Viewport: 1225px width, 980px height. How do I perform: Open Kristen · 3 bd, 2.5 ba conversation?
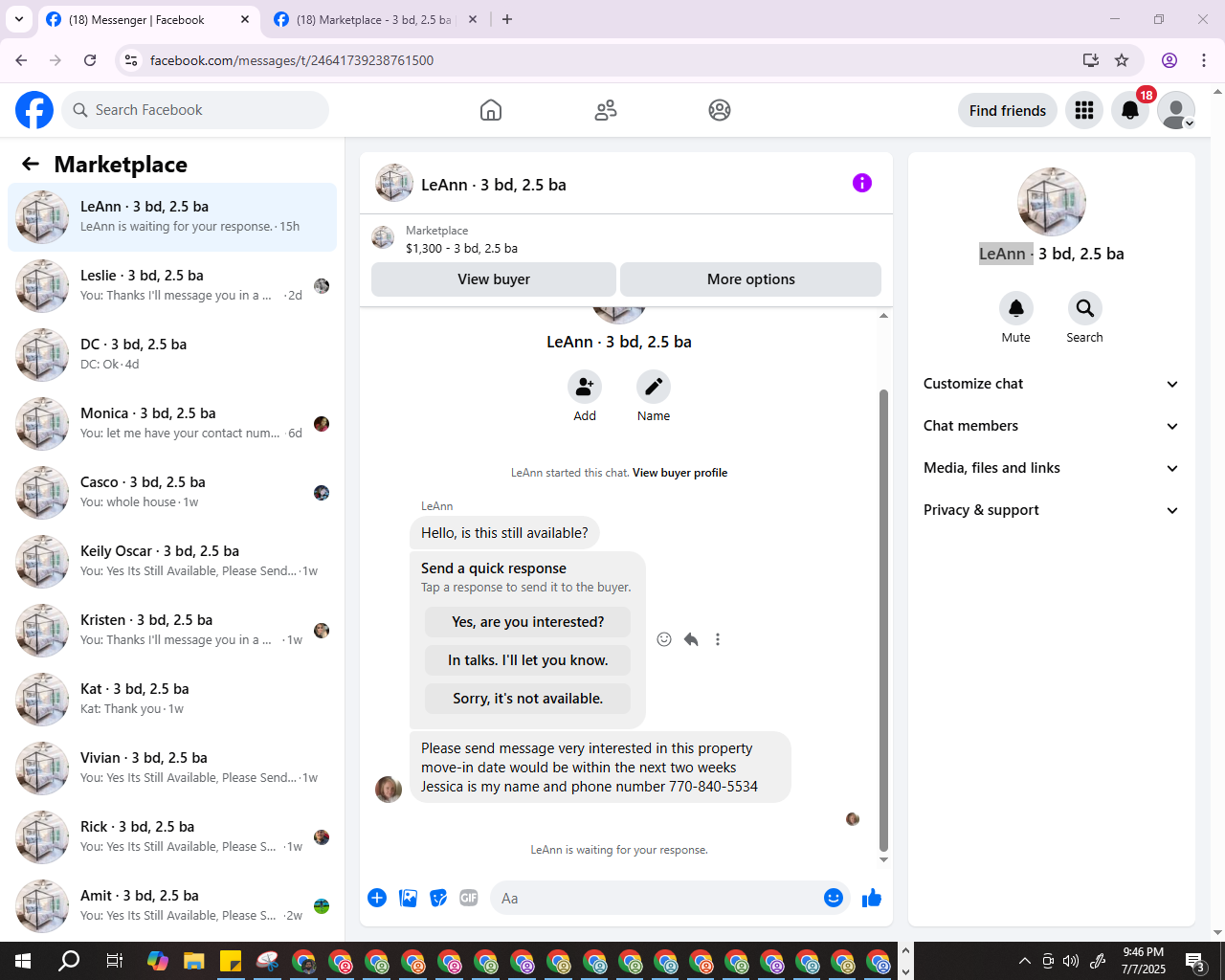pyautogui.click(x=172, y=631)
